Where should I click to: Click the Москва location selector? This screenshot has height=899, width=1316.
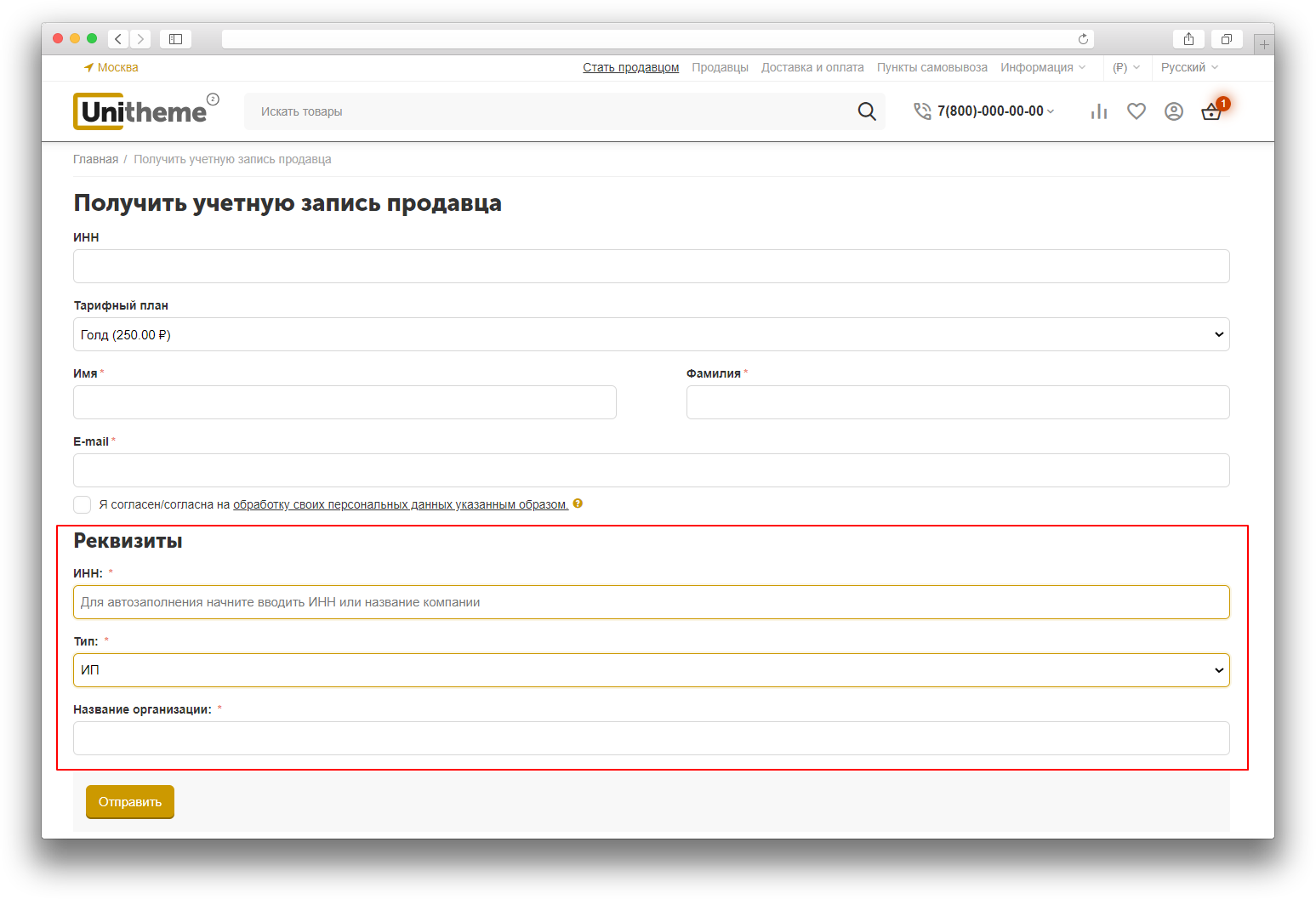tap(111, 67)
